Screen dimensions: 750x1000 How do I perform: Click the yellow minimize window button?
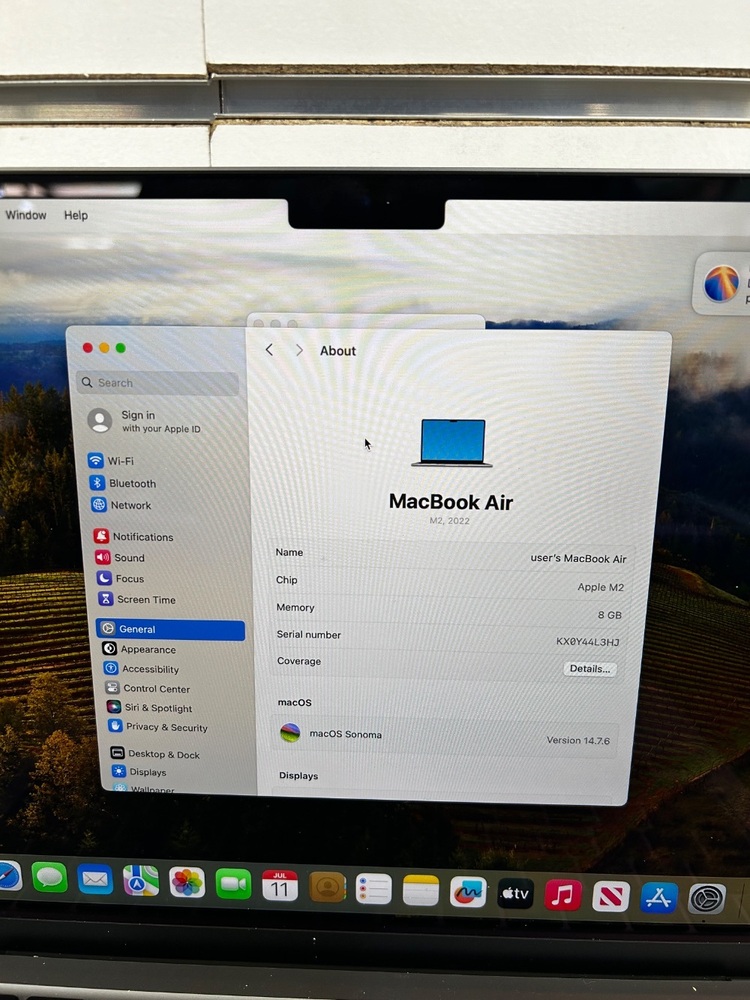104,348
